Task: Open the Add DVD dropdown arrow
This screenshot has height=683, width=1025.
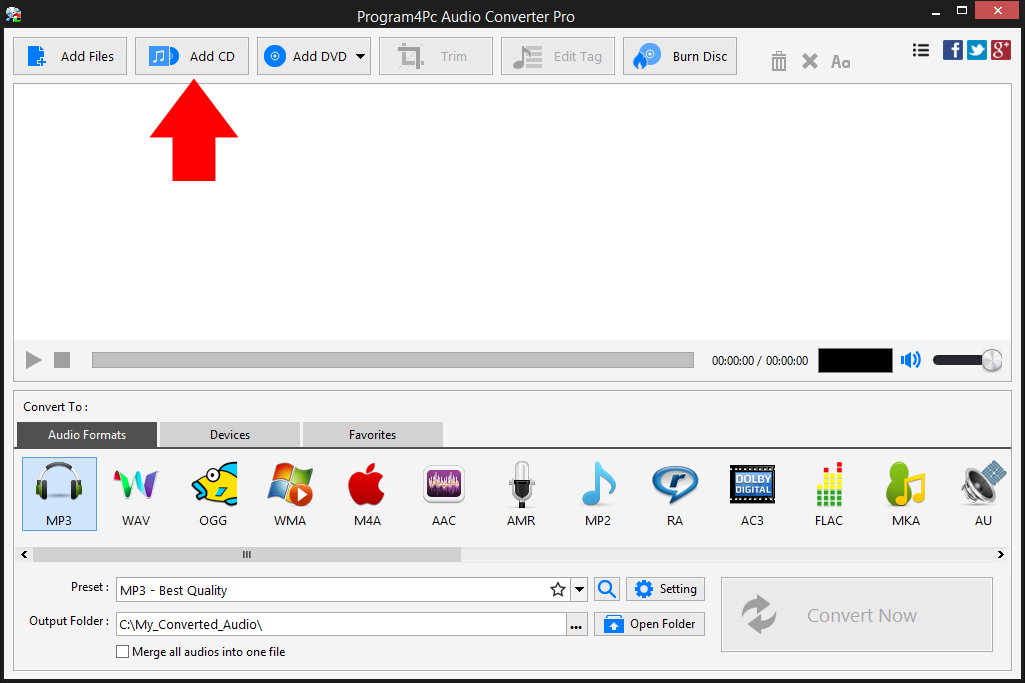Action: click(359, 56)
